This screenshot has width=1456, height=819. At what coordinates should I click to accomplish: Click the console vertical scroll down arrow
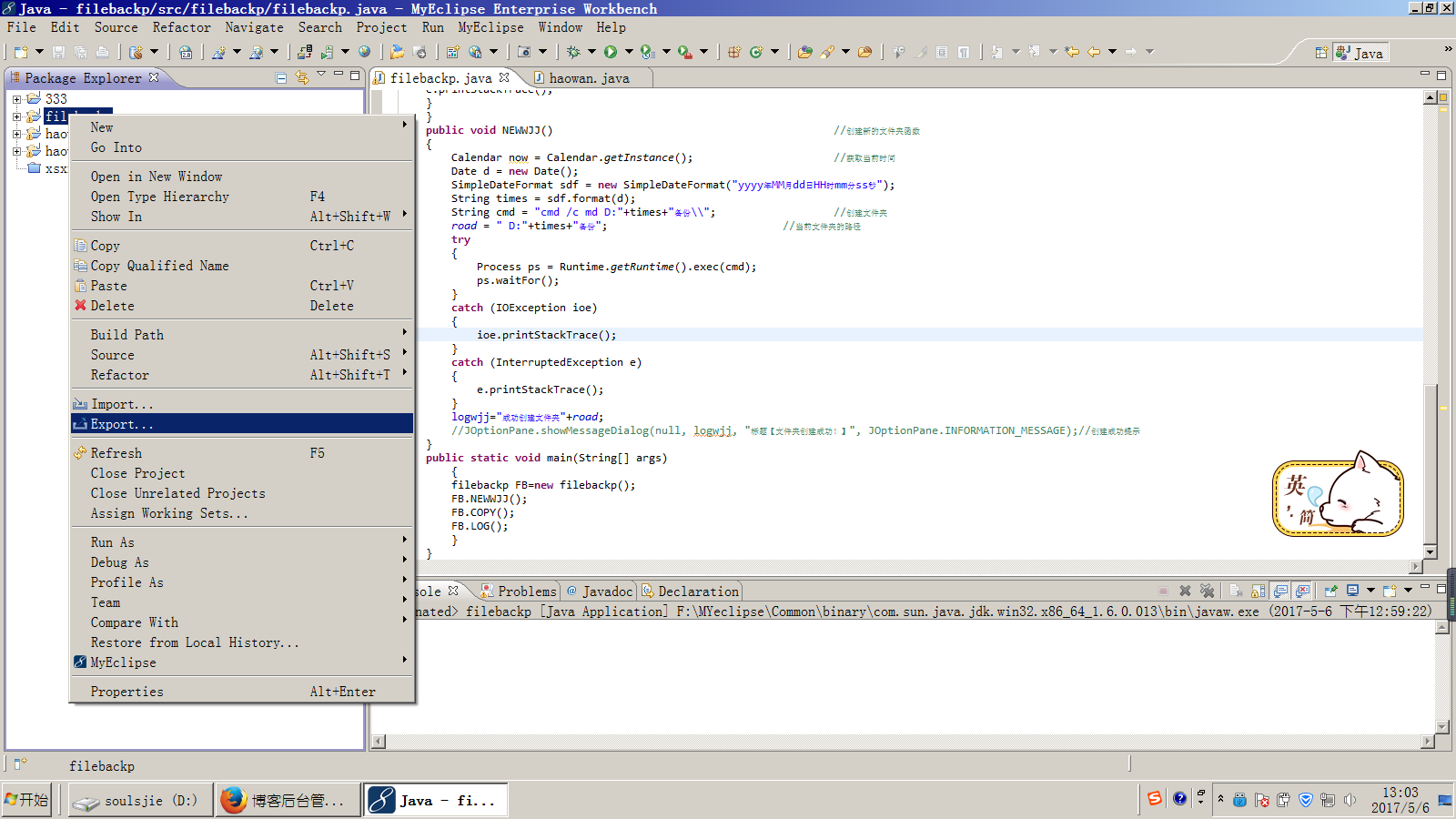pos(1441,726)
